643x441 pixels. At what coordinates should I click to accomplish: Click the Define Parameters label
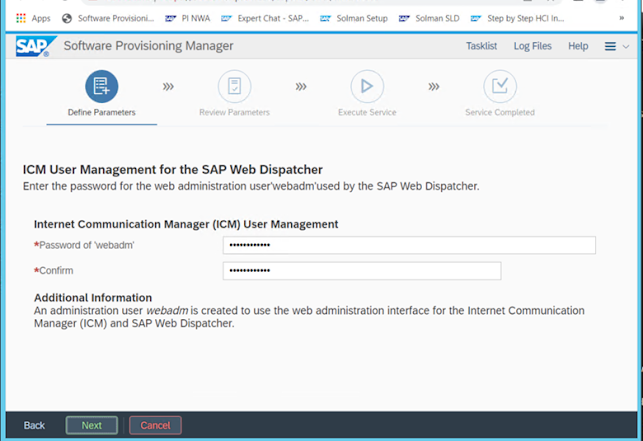(102, 112)
